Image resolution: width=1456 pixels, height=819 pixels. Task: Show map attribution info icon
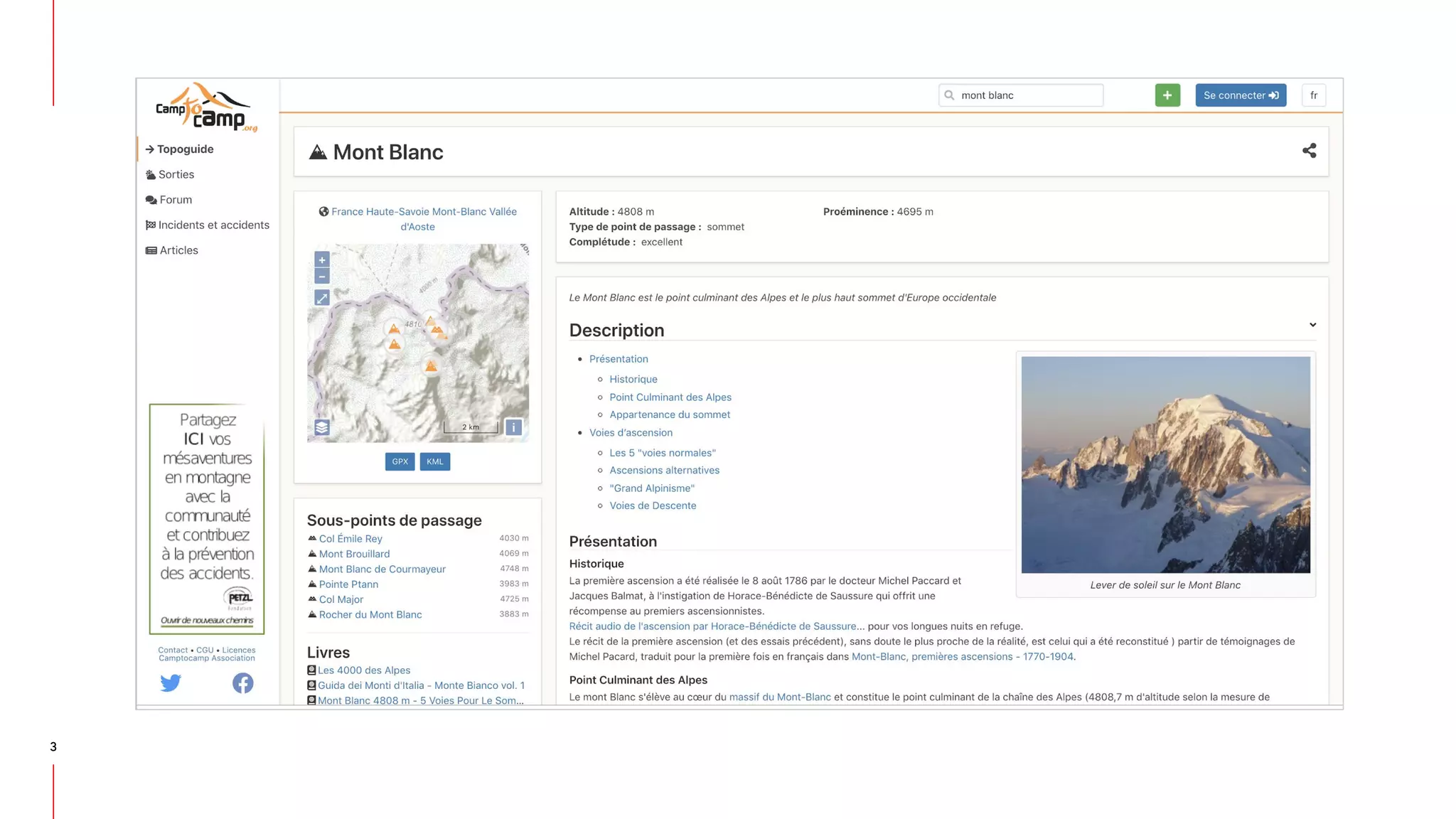tap(513, 427)
